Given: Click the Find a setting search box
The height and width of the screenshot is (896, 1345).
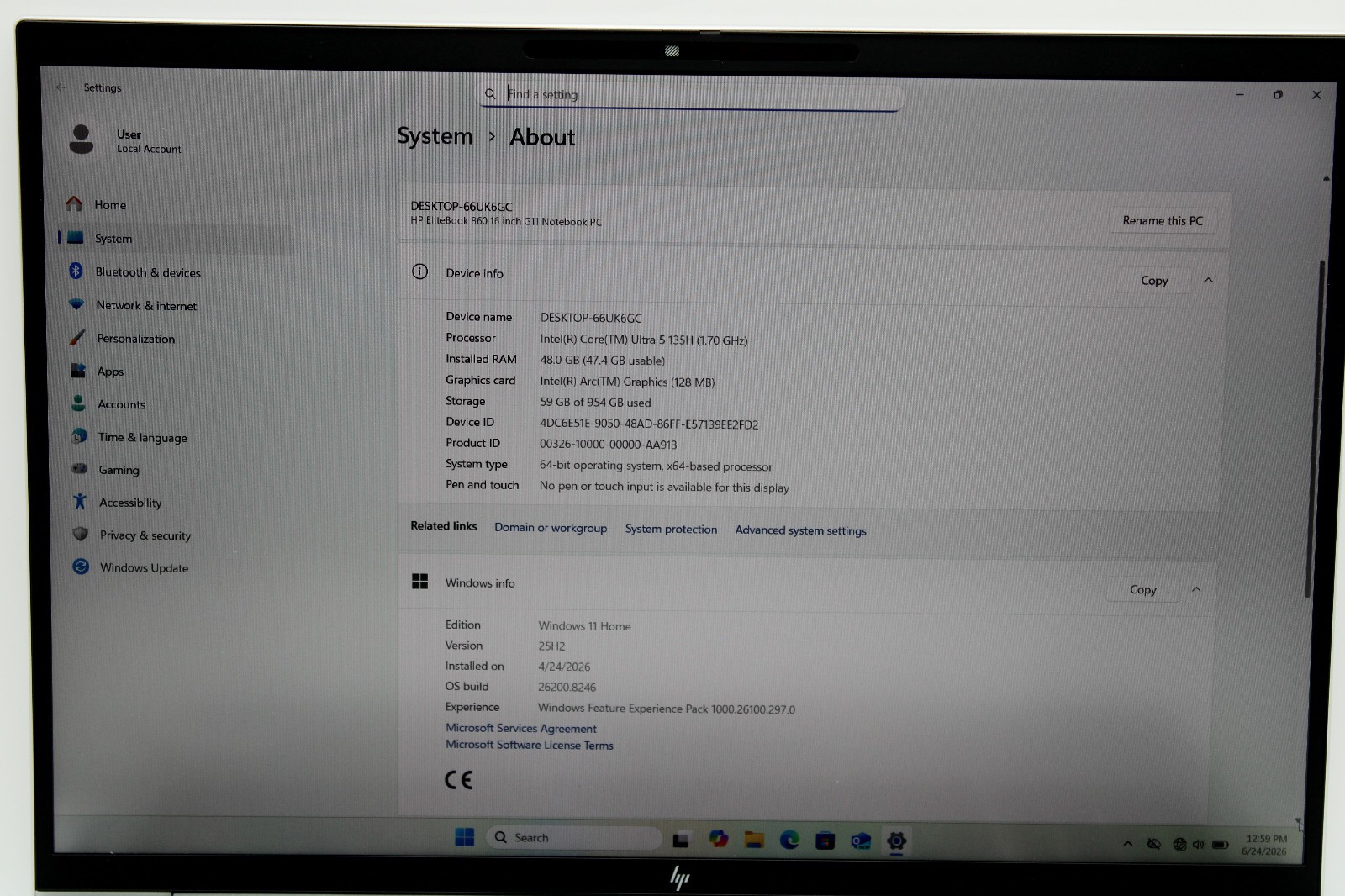Looking at the screenshot, I should click(691, 95).
